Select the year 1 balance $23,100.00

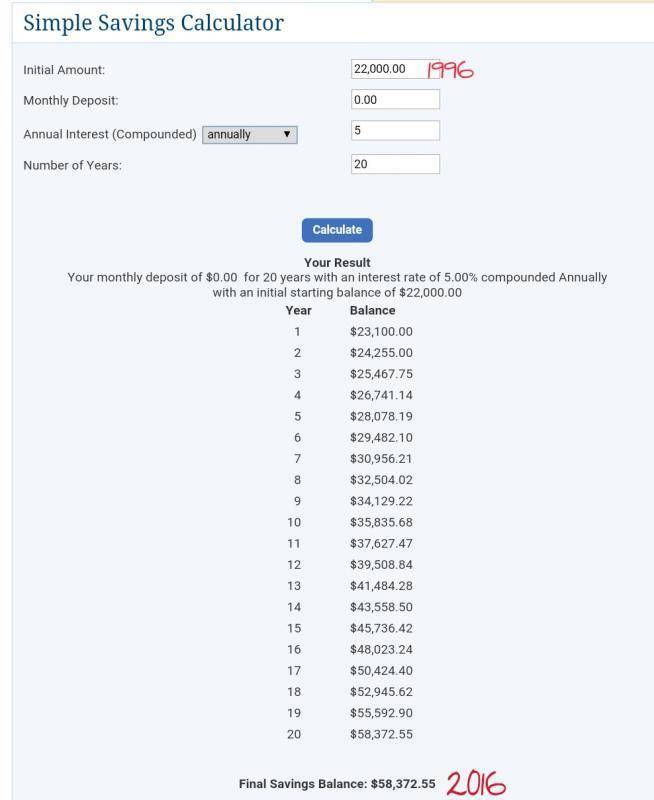381,332
